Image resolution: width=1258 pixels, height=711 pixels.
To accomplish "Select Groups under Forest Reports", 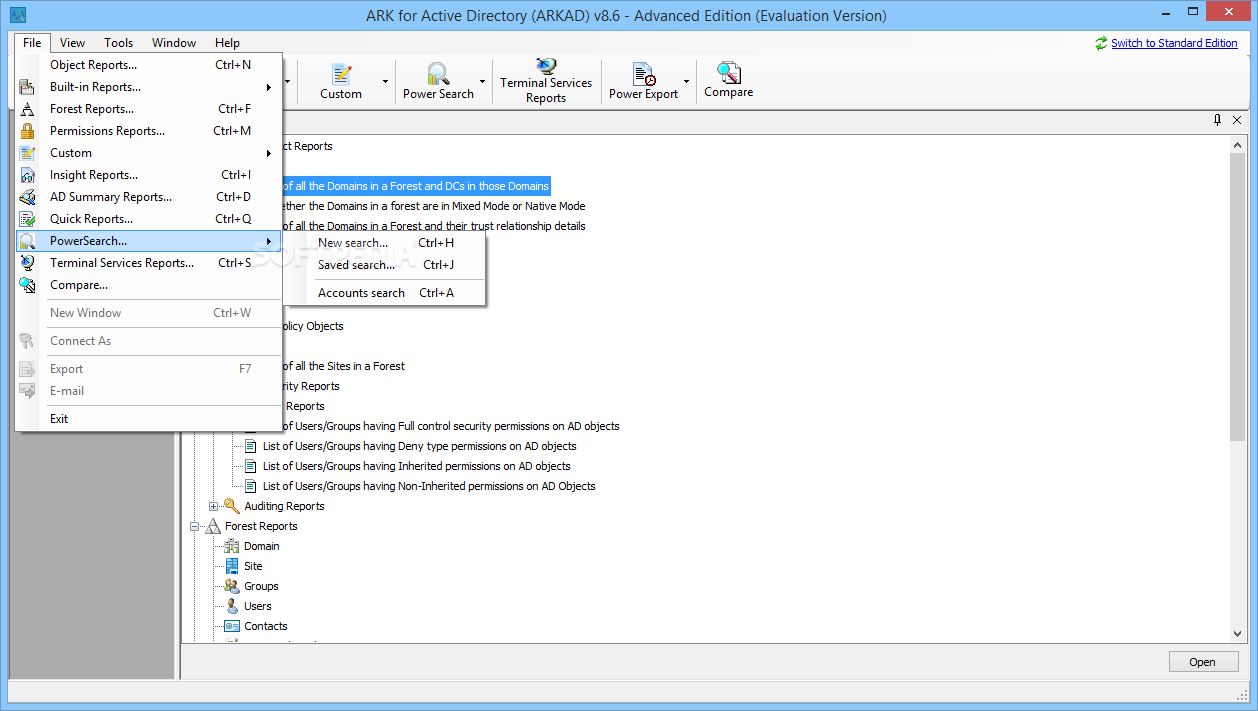I will 261,586.
